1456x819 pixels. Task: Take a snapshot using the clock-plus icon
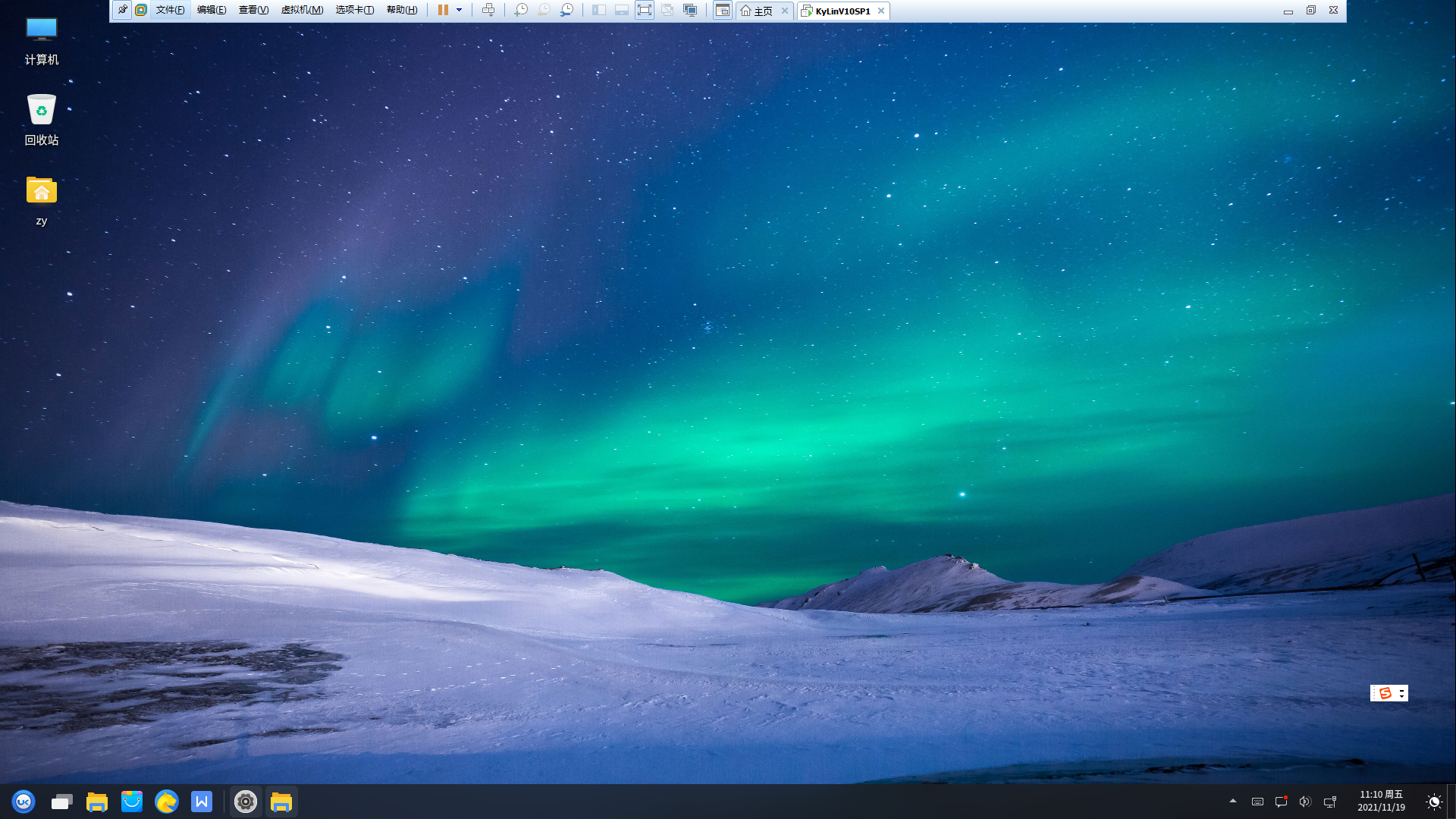coord(521,10)
